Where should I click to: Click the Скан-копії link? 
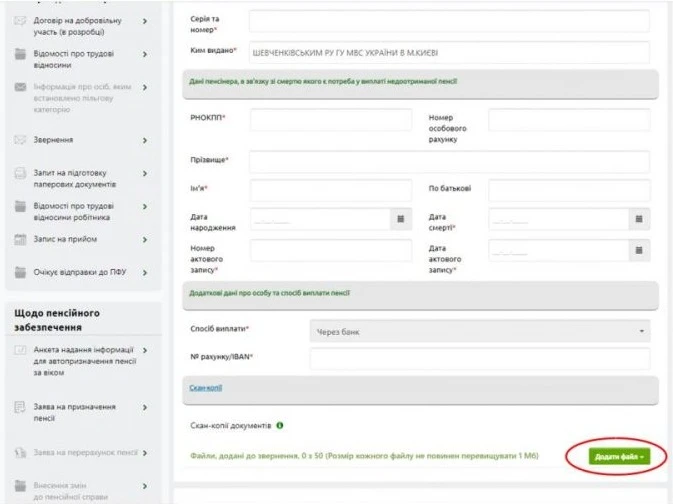(x=205, y=388)
